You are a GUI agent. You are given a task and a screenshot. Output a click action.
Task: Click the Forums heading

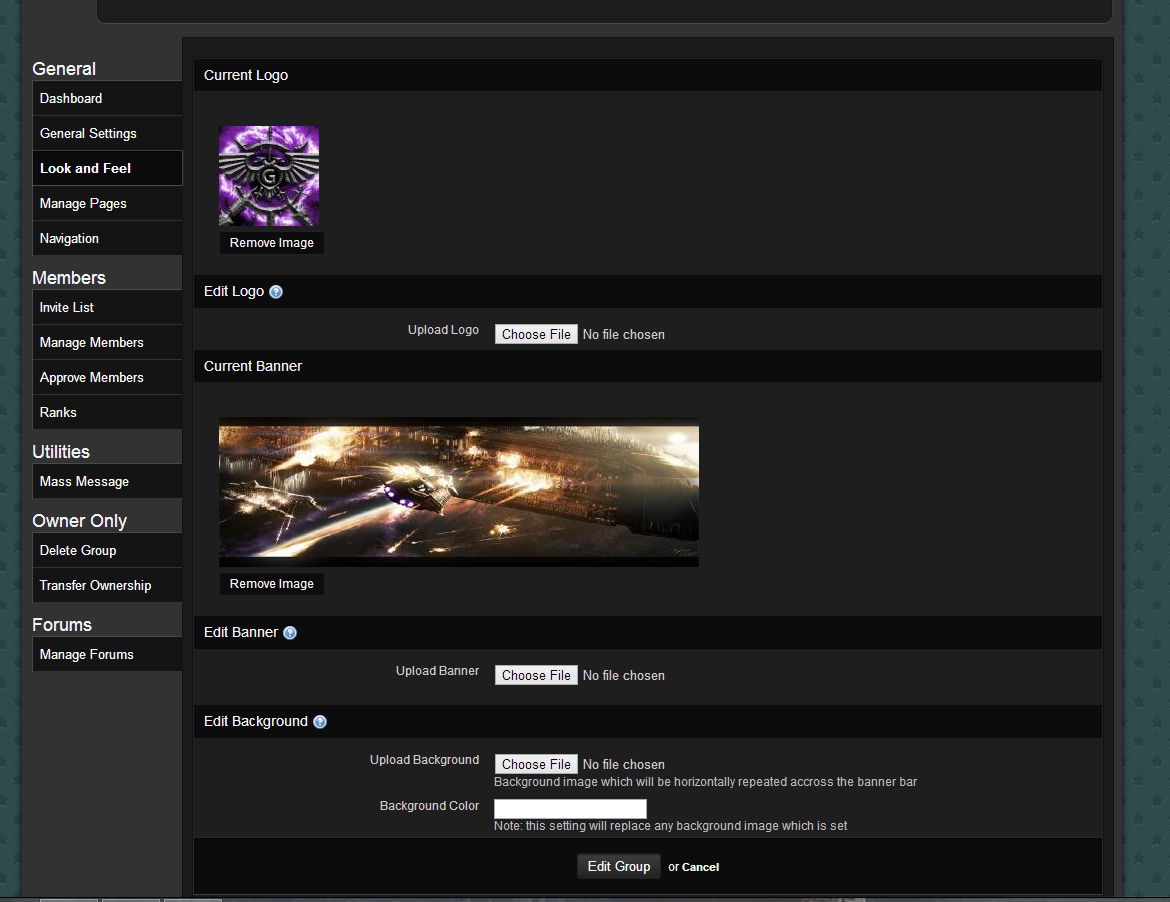pyautogui.click(x=62, y=625)
